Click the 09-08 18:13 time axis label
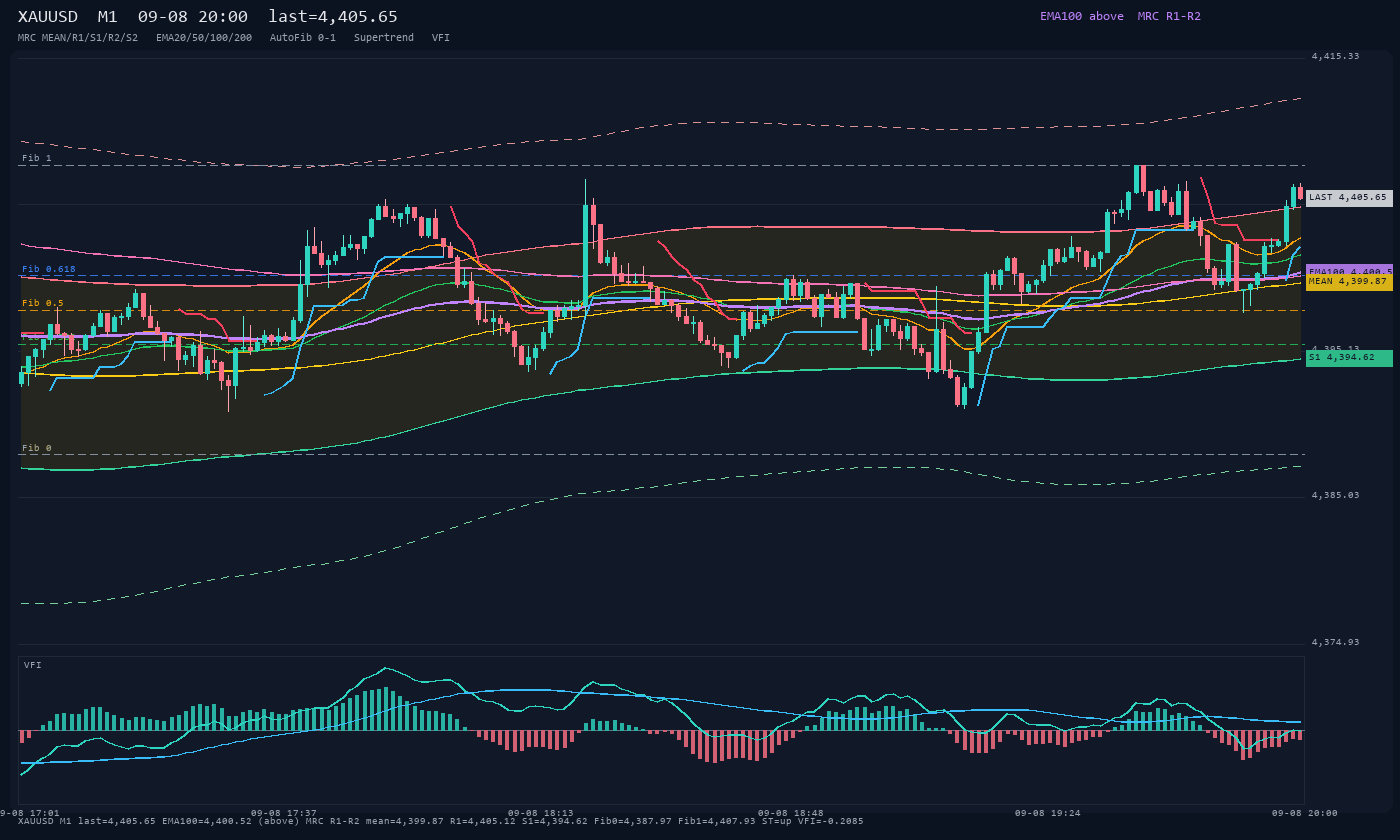The image size is (1400, 840). (541, 813)
